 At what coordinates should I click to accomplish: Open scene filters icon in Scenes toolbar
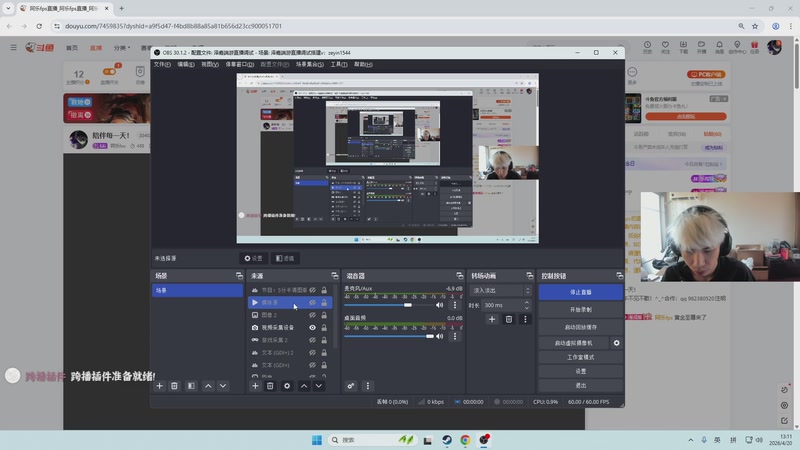pos(191,386)
